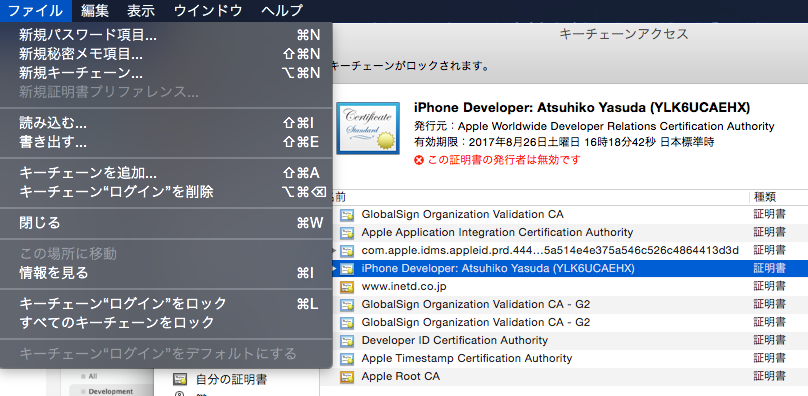The width and height of the screenshot is (808, 396).
Task: Choose キーチェーン"ログイン"を削除 menu item
Action: tap(166, 192)
